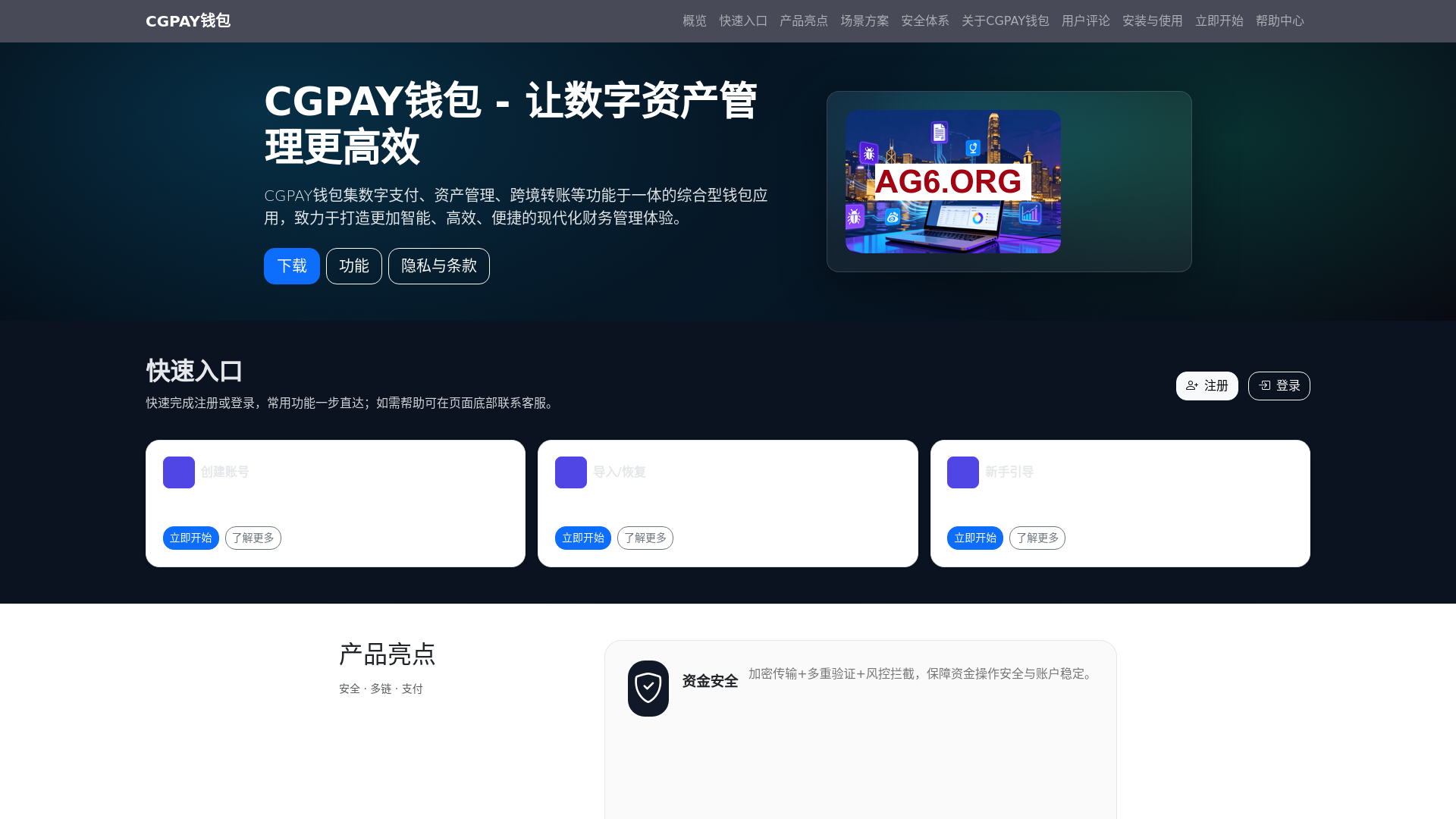
Task: Select 产品亮点 in the nav bar
Action: coord(804,21)
